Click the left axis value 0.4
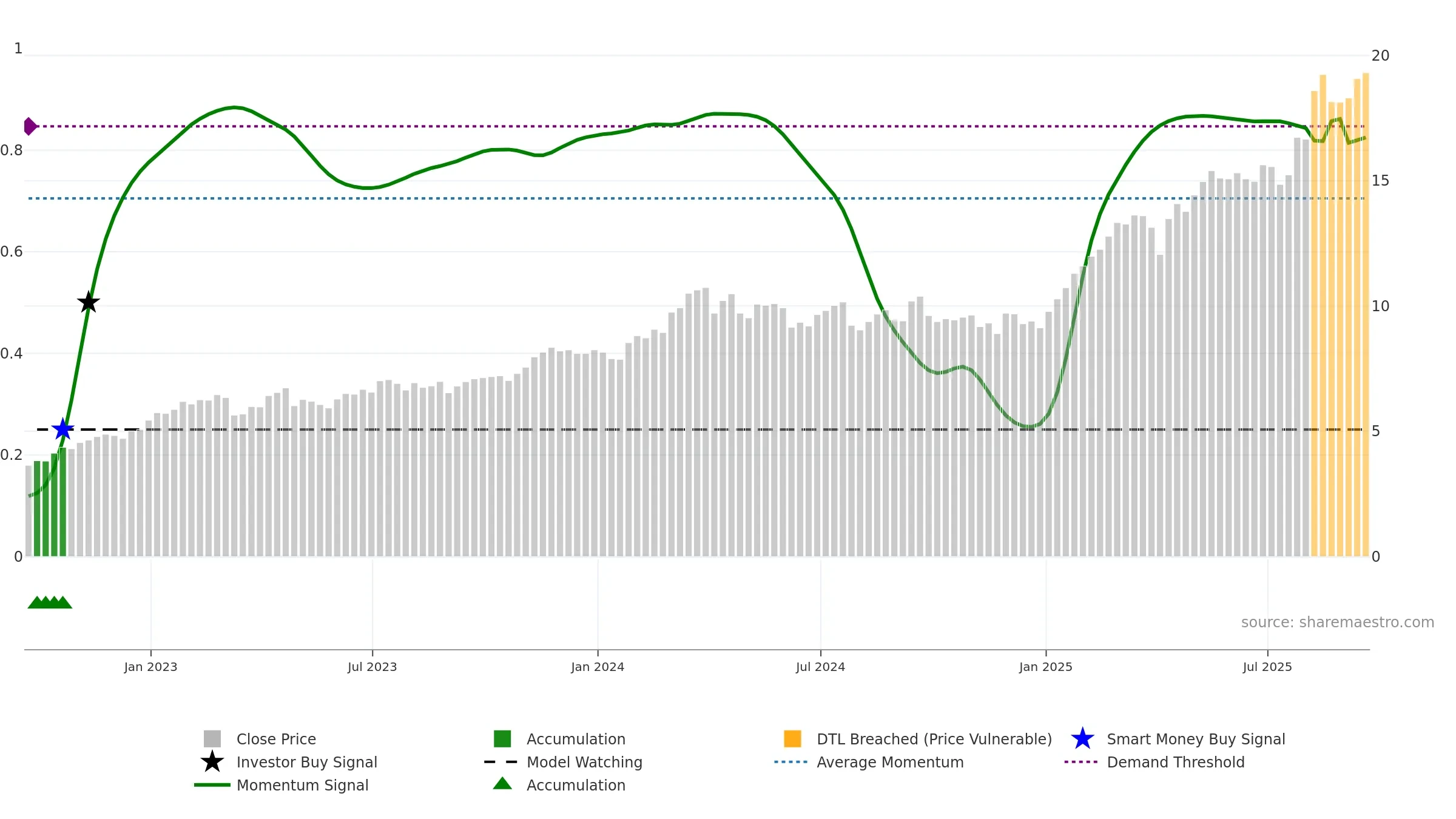This screenshot has height=819, width=1456. pyautogui.click(x=12, y=354)
